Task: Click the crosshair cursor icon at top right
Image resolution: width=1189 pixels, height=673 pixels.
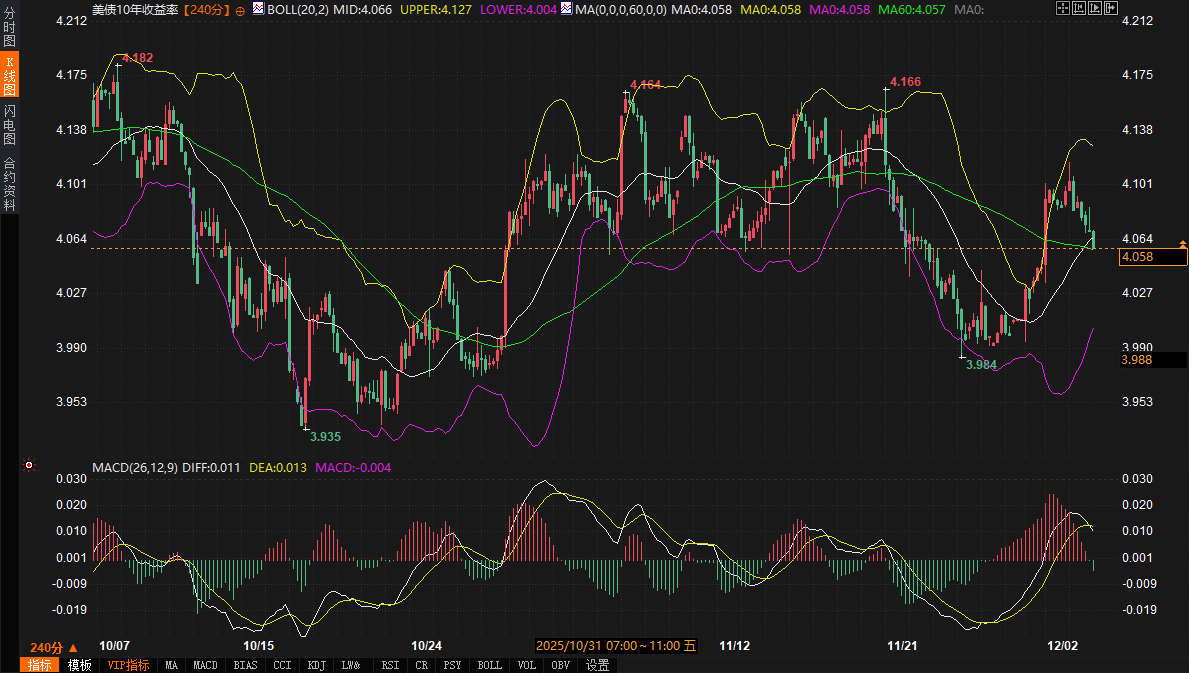Action: click(1063, 9)
